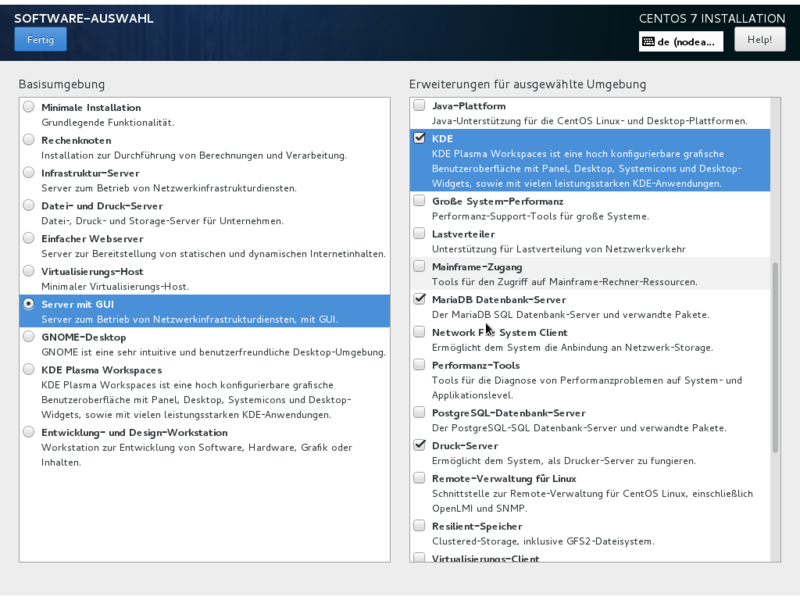The image size is (800, 600).
Task: Select the Infrastruktur-Server radio button
Action: pyautogui.click(x=29, y=172)
